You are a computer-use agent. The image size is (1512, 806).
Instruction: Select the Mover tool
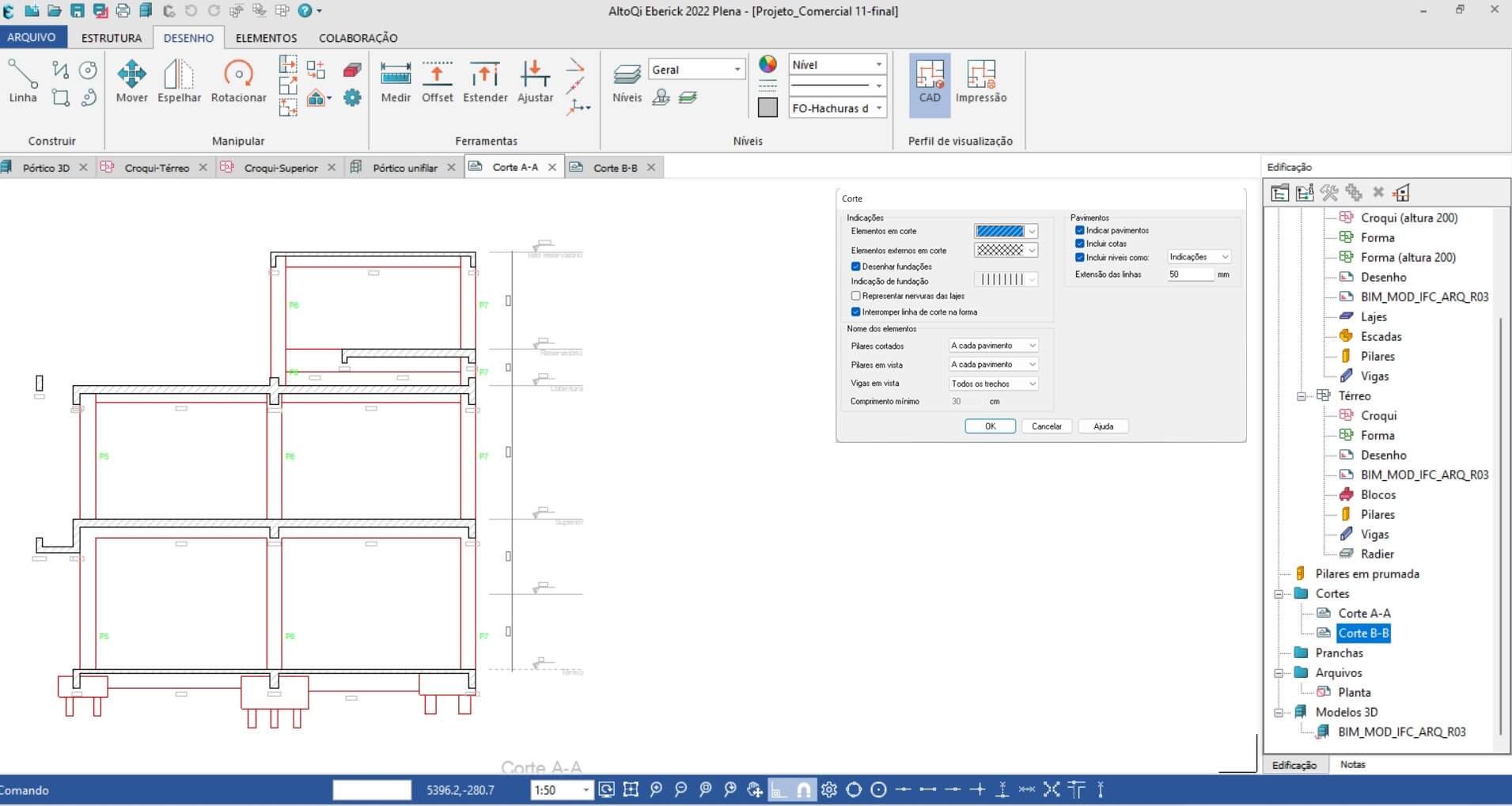131,81
